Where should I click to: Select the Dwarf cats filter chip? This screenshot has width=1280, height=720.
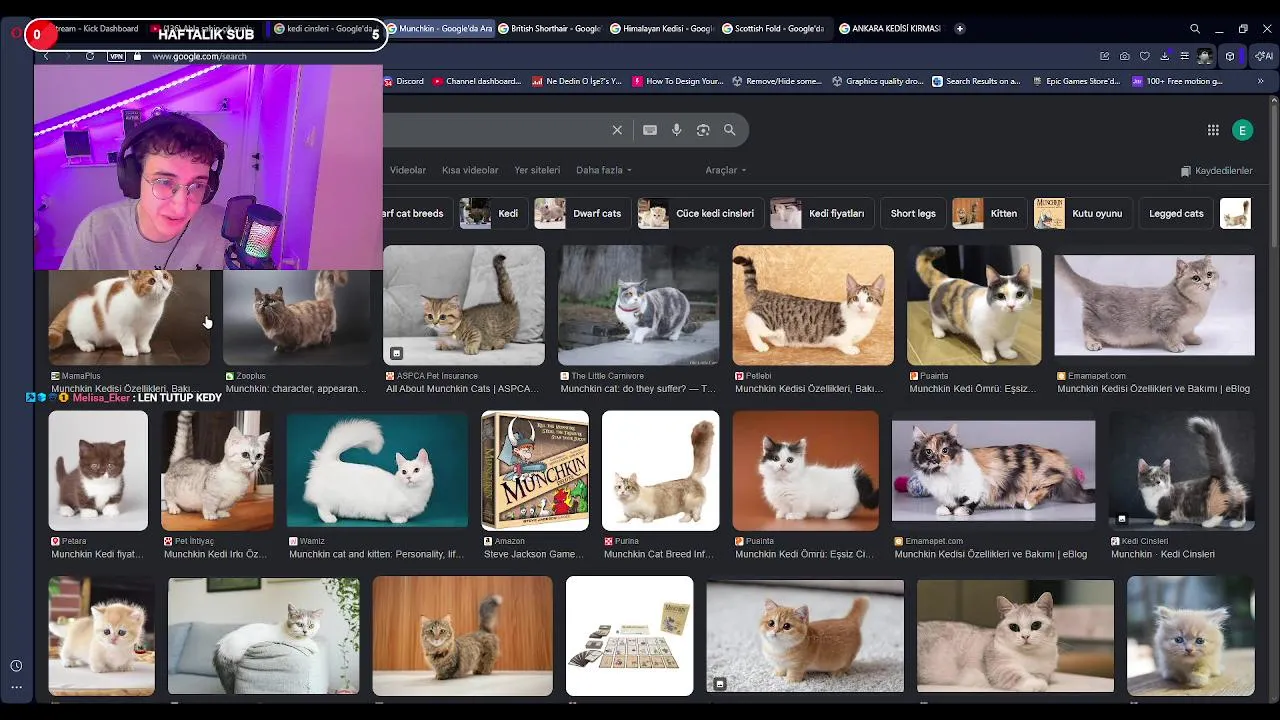(581, 213)
